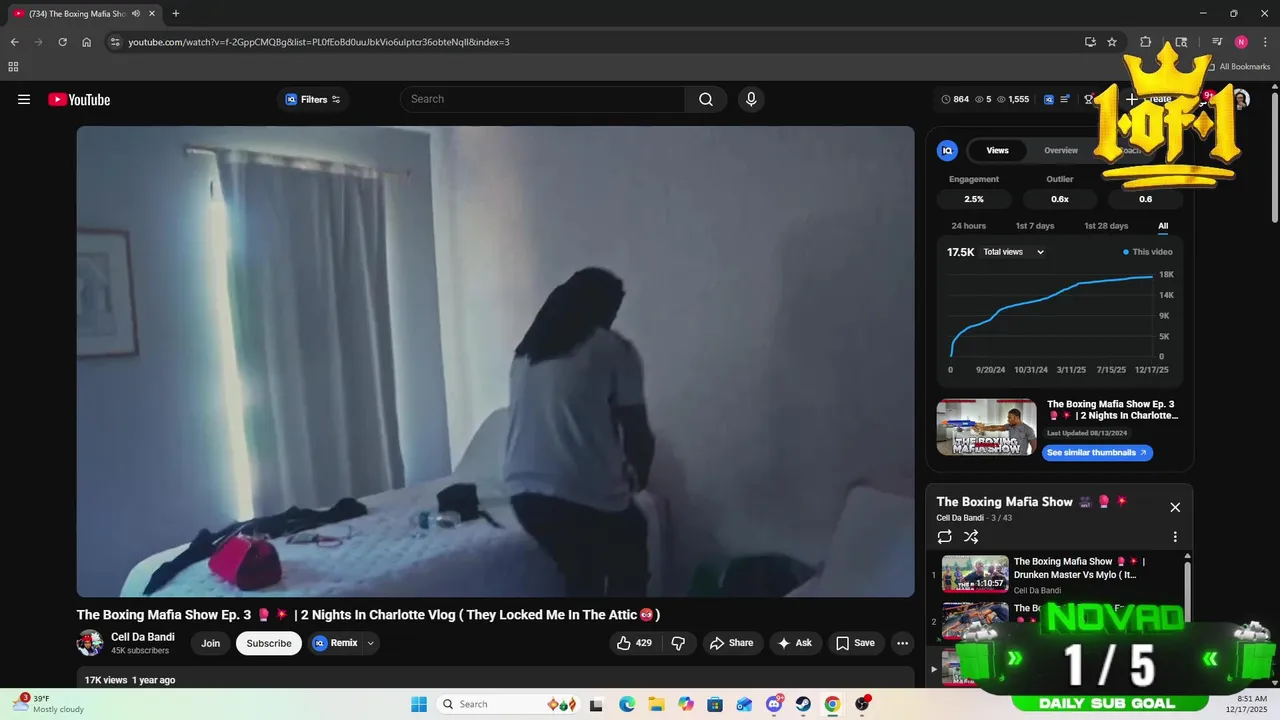Click the Outlier 0.6x value pill
The height and width of the screenshot is (720, 1280).
point(1060,199)
